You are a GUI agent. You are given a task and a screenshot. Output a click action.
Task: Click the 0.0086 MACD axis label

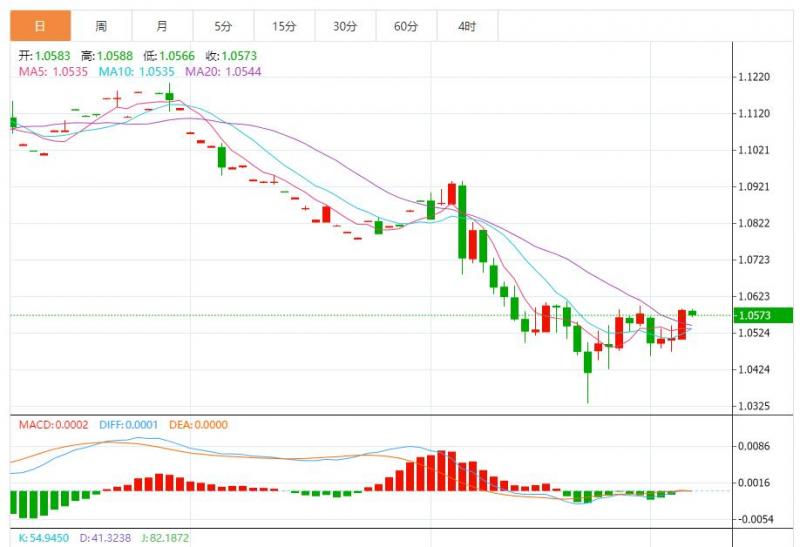(755, 446)
